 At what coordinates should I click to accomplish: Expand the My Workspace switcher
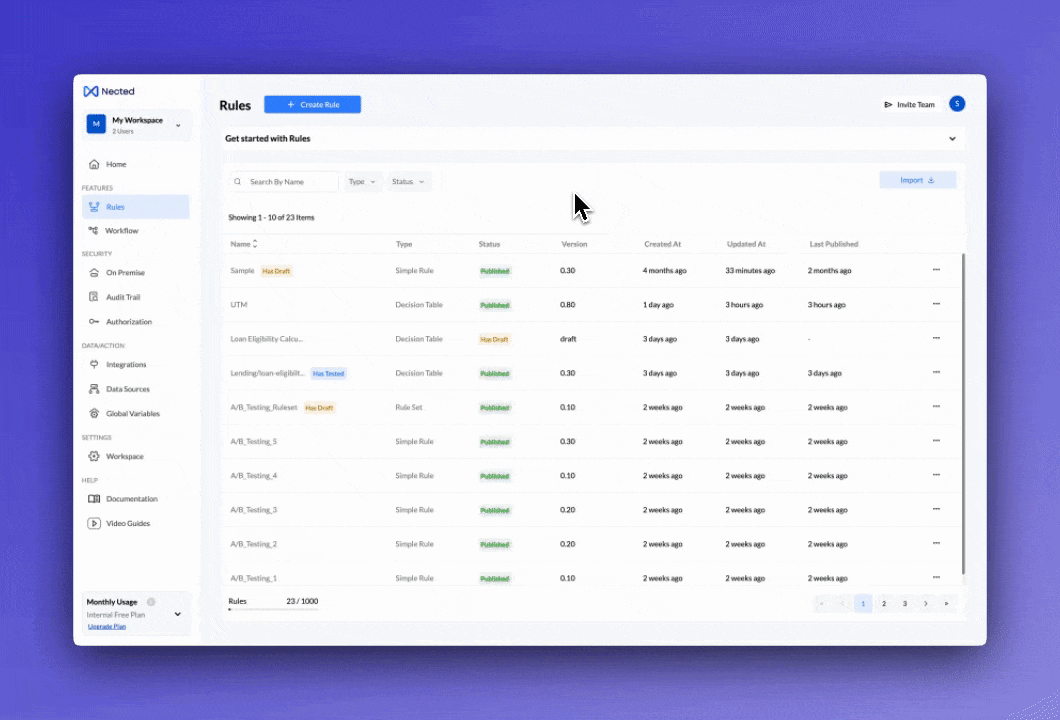coord(178,125)
